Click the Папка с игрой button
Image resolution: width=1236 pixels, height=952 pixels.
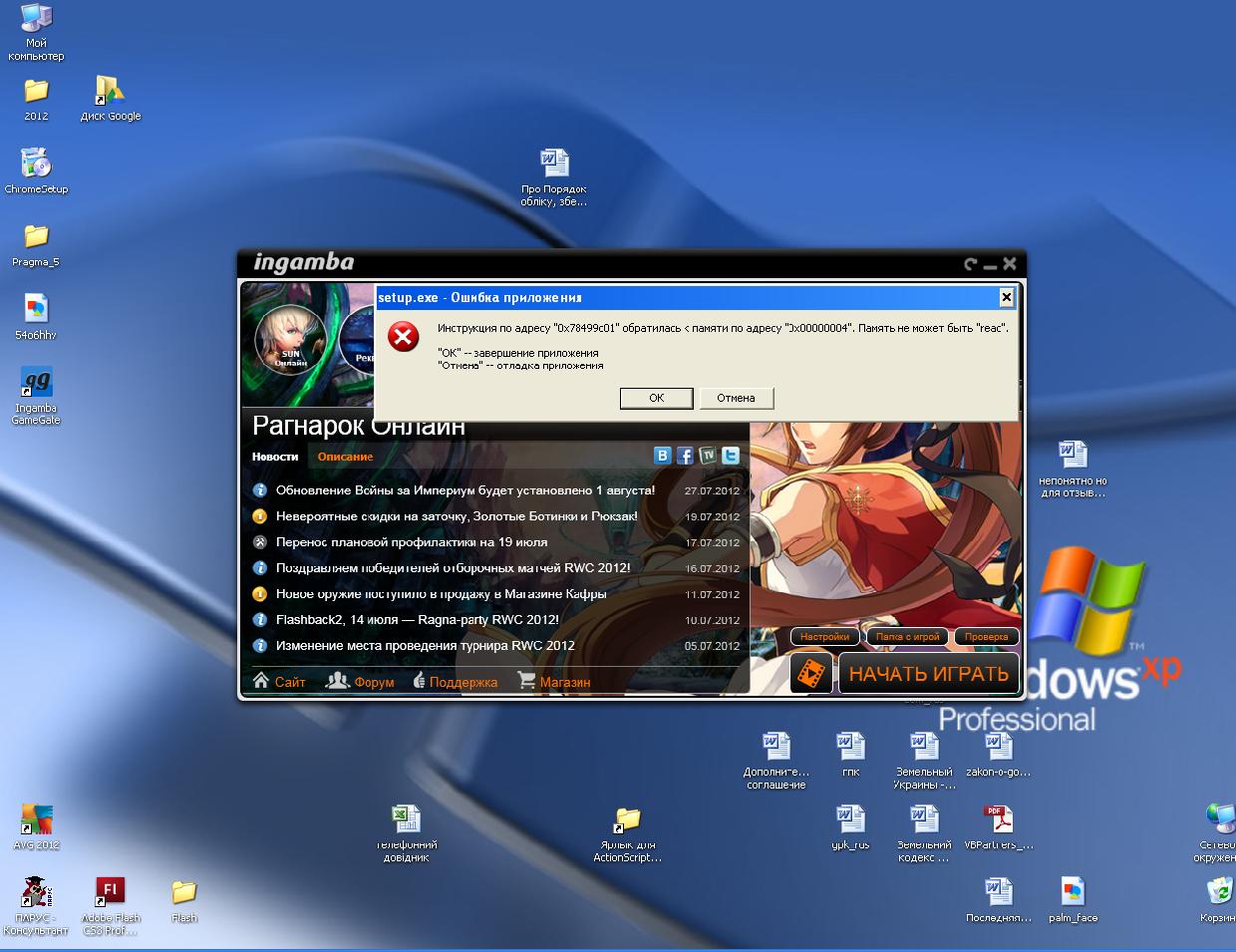coord(907,636)
